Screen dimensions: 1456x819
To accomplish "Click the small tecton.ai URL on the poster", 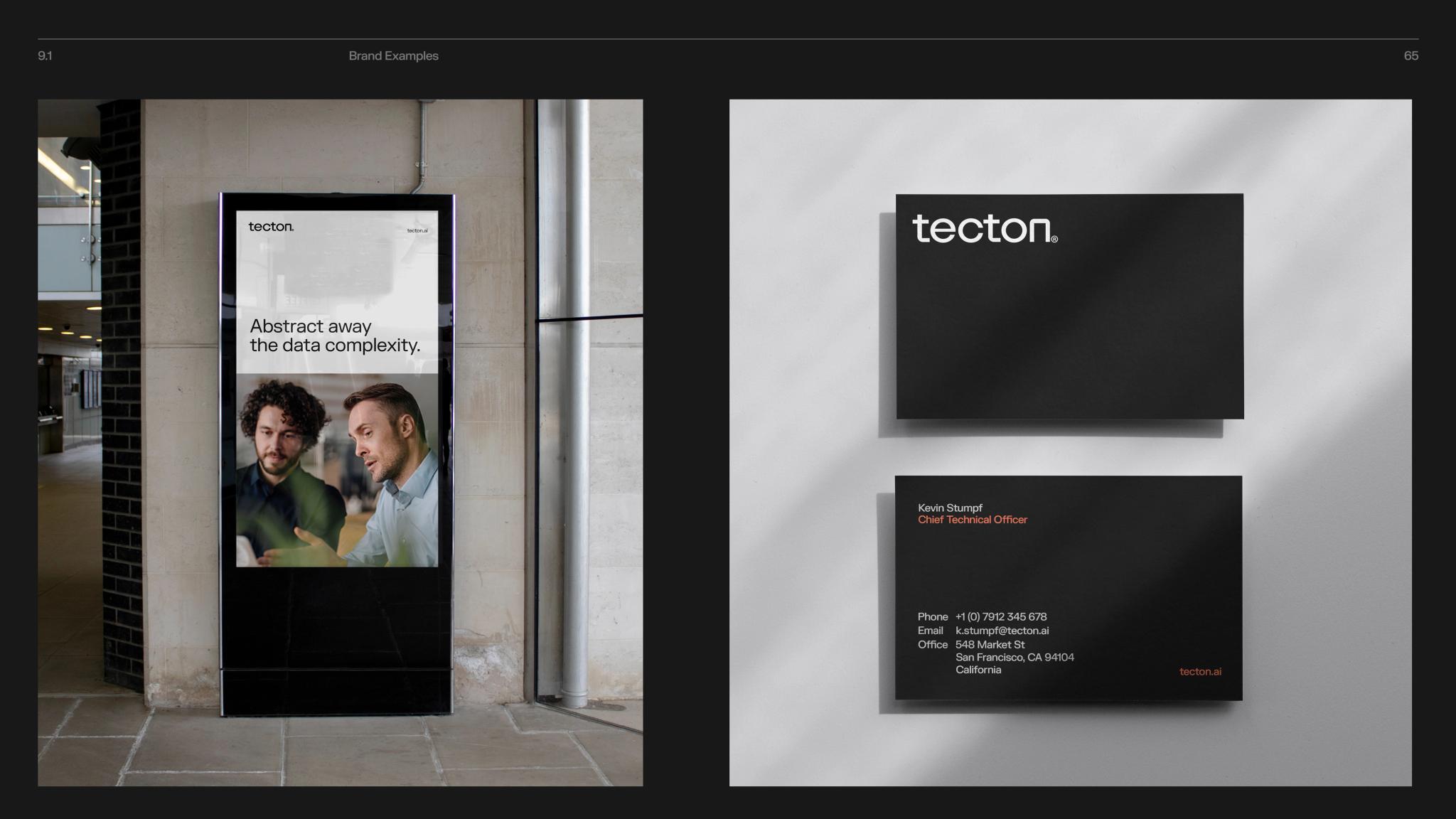I will point(417,230).
